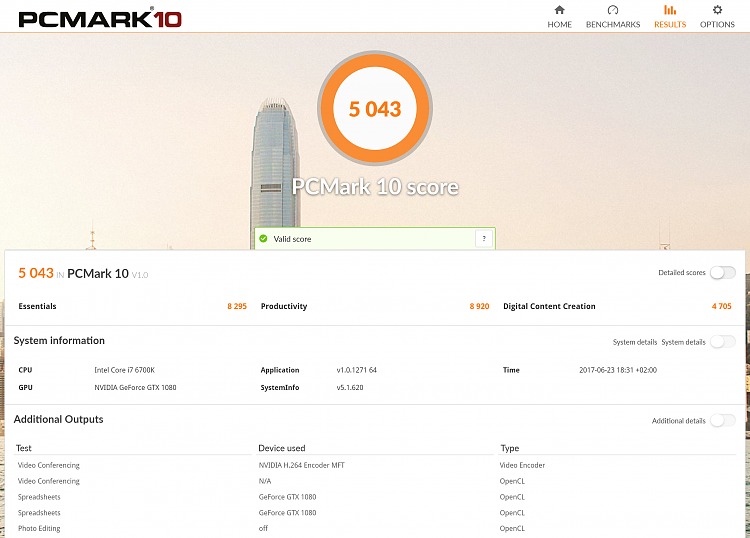Toggle the System details switch
The height and width of the screenshot is (538, 750).
722,341
